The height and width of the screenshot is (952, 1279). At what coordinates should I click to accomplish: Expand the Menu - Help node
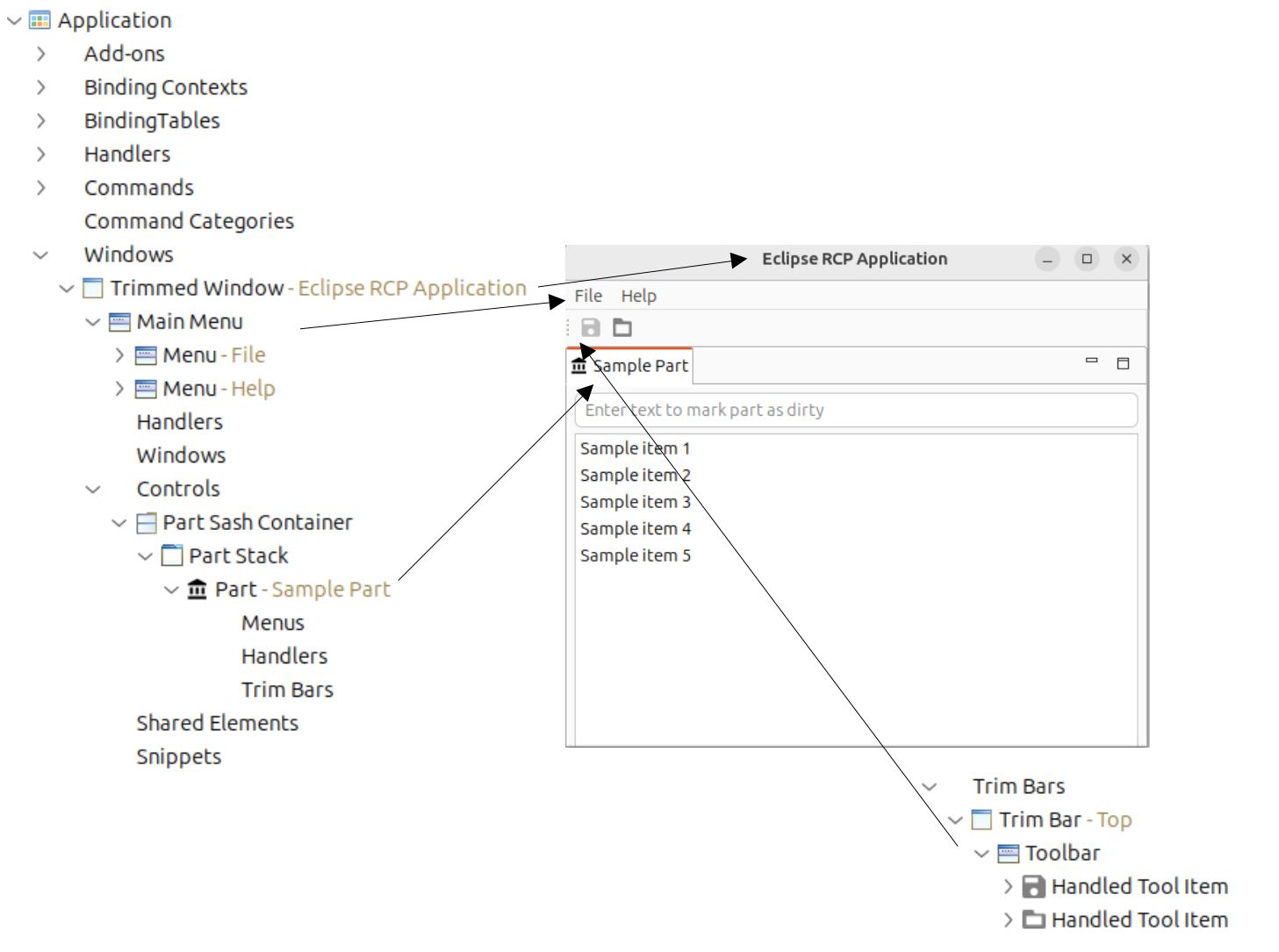119,389
